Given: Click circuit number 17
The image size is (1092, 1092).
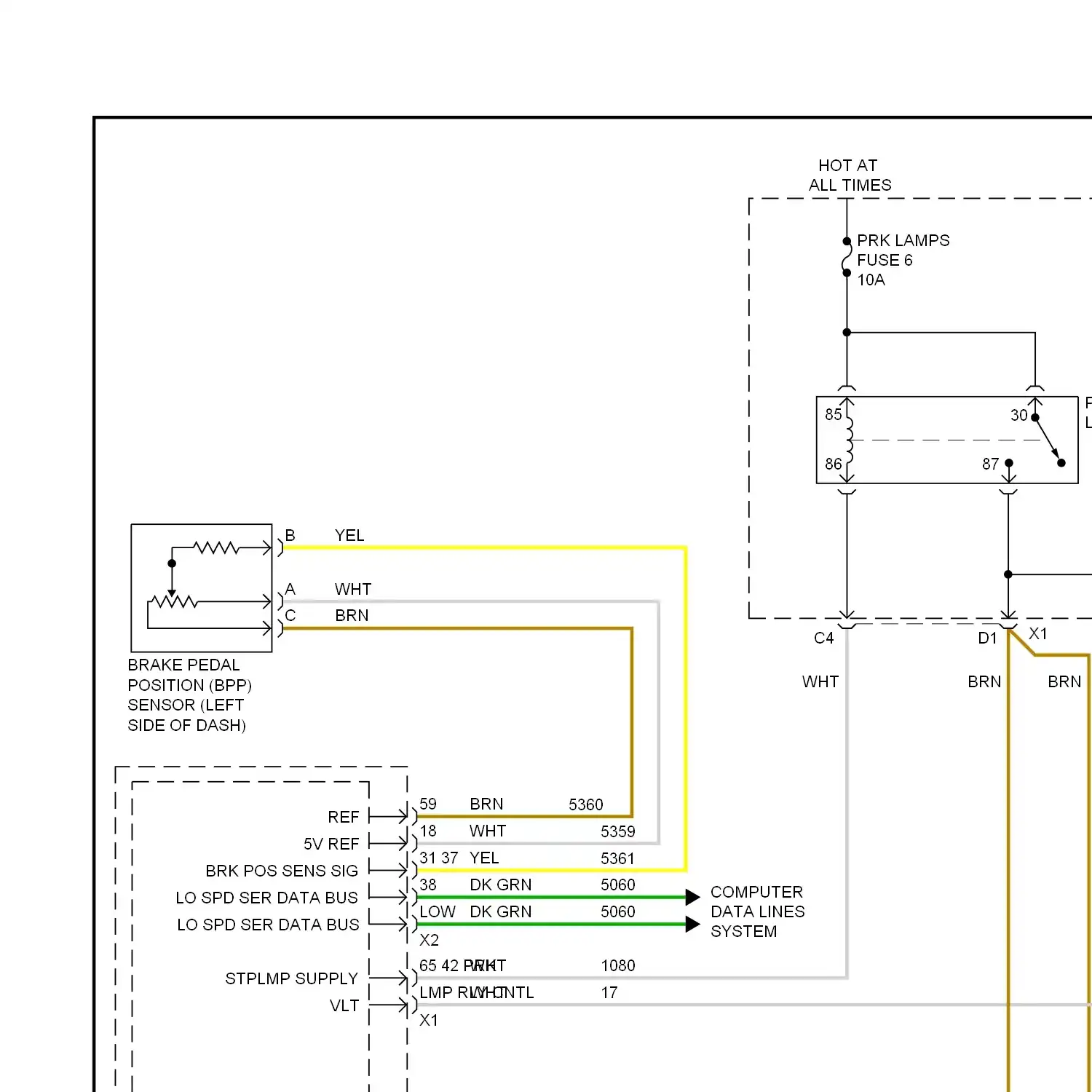Looking at the screenshot, I should tap(609, 992).
